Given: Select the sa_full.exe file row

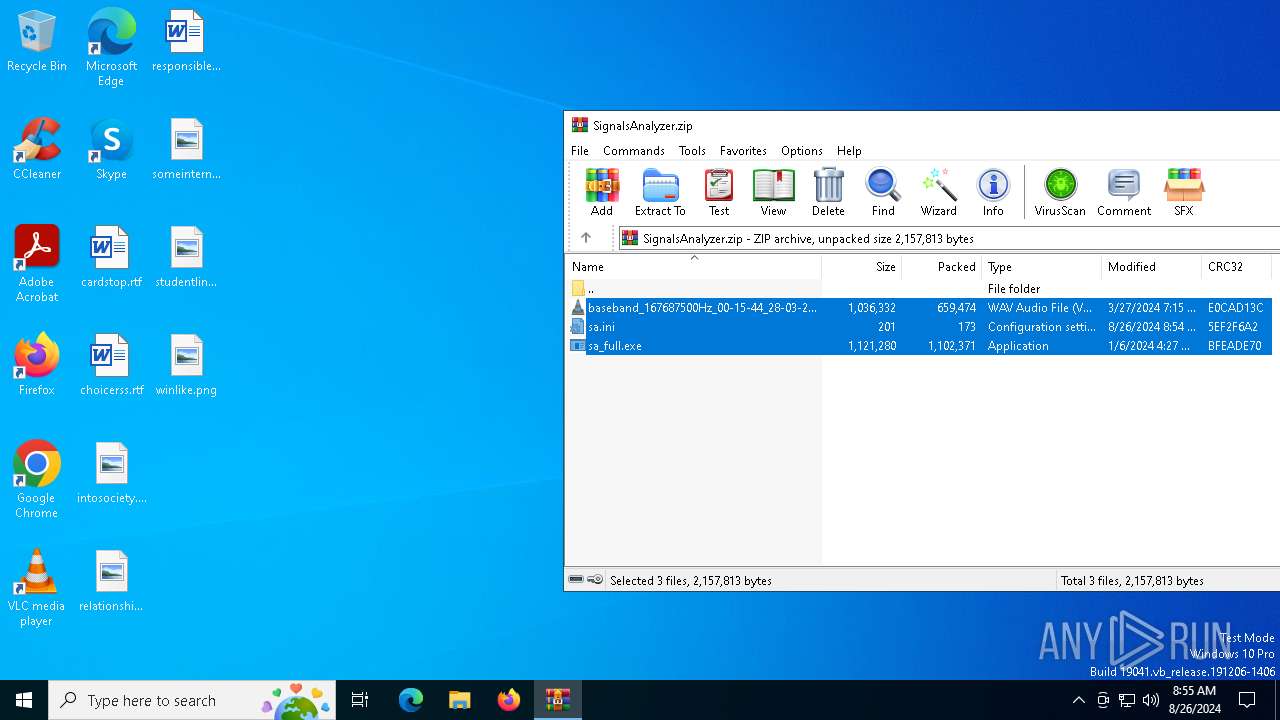Looking at the screenshot, I should tap(919, 346).
